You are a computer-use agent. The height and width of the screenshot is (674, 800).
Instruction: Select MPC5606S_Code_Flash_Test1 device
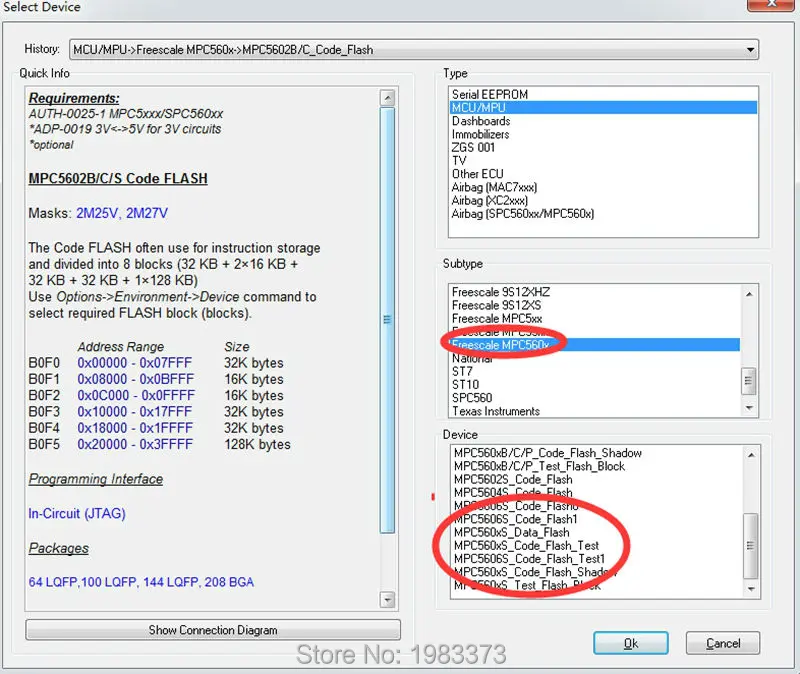point(529,559)
